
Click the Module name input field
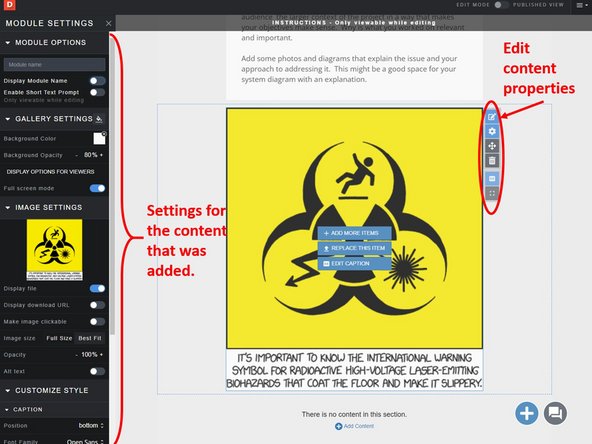pyautogui.click(x=54, y=65)
